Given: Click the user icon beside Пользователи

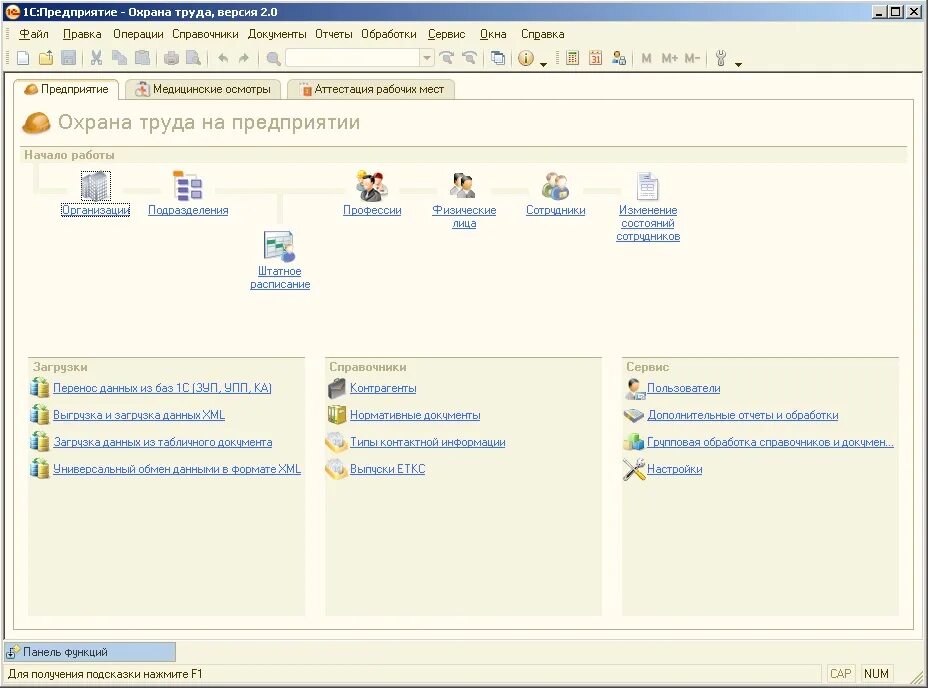Looking at the screenshot, I should pyautogui.click(x=634, y=388).
